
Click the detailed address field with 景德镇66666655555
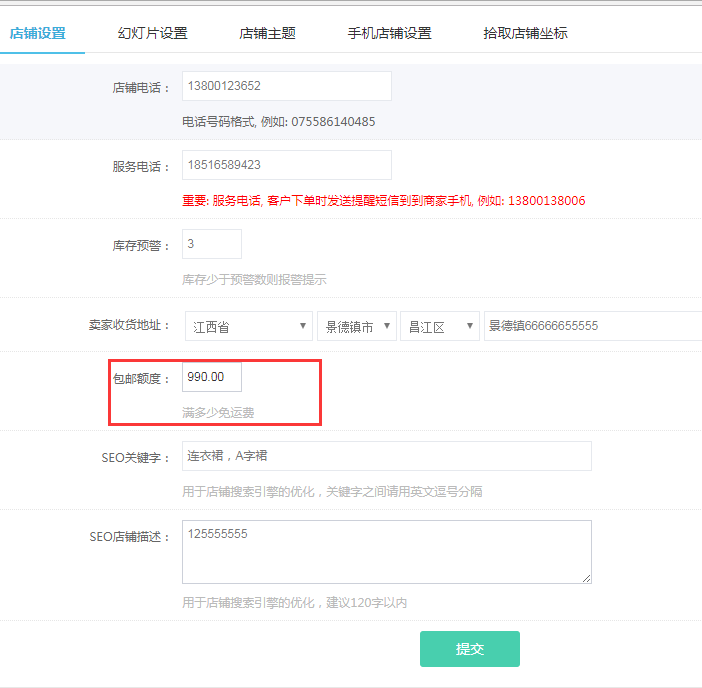tap(592, 326)
